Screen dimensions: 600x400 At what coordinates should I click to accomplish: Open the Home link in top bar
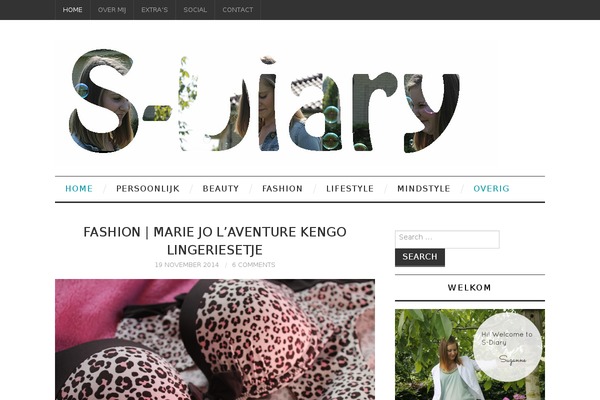coord(73,10)
